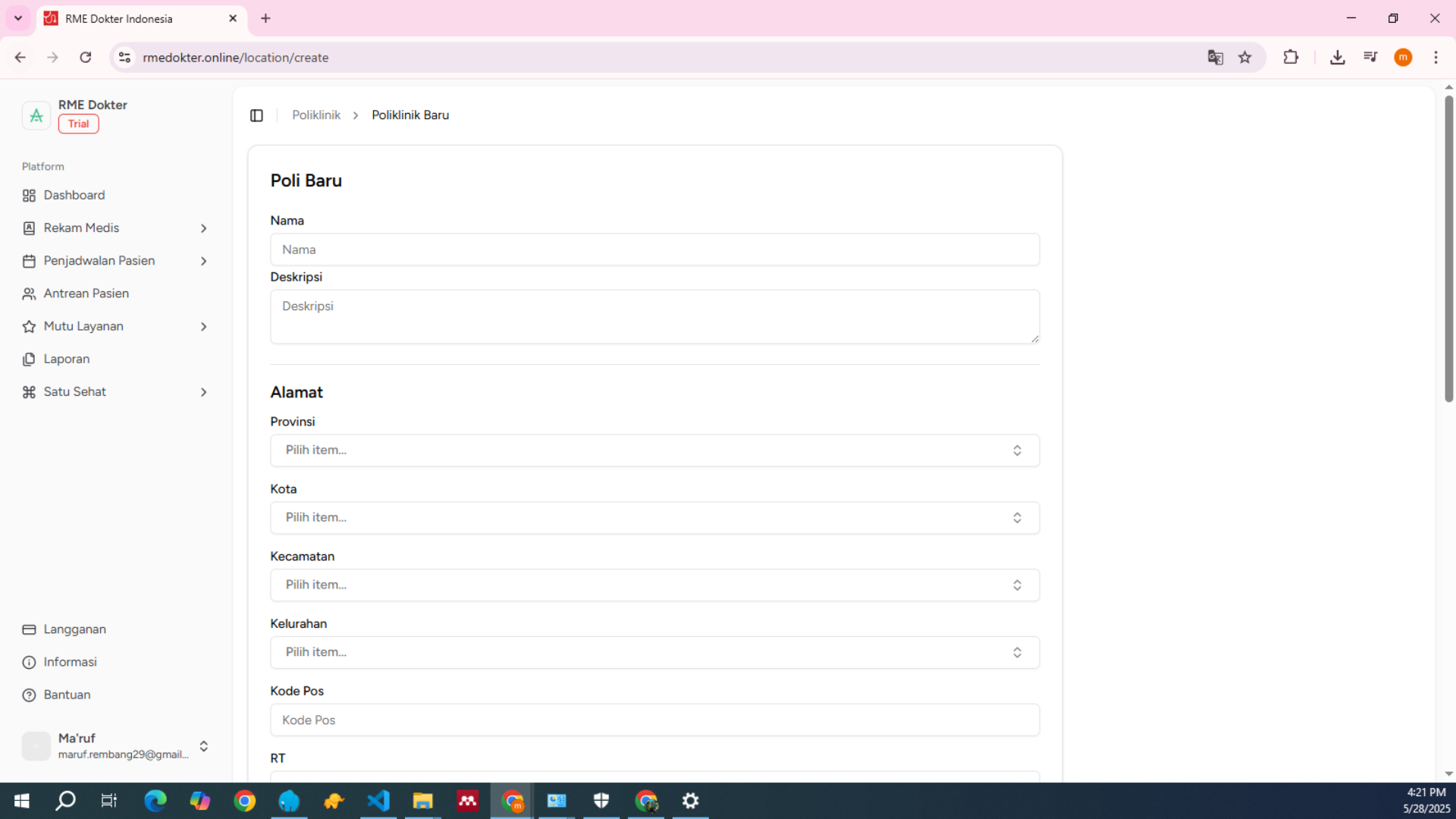Click the bookmark star icon
Image resolution: width=1456 pixels, height=819 pixels.
pyautogui.click(x=1244, y=58)
